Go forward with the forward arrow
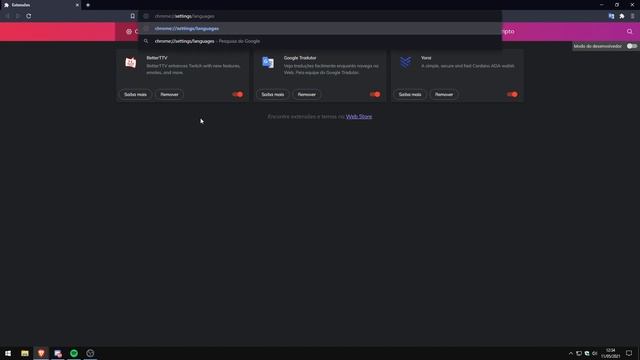640x360 pixels. pyautogui.click(x=18, y=16)
